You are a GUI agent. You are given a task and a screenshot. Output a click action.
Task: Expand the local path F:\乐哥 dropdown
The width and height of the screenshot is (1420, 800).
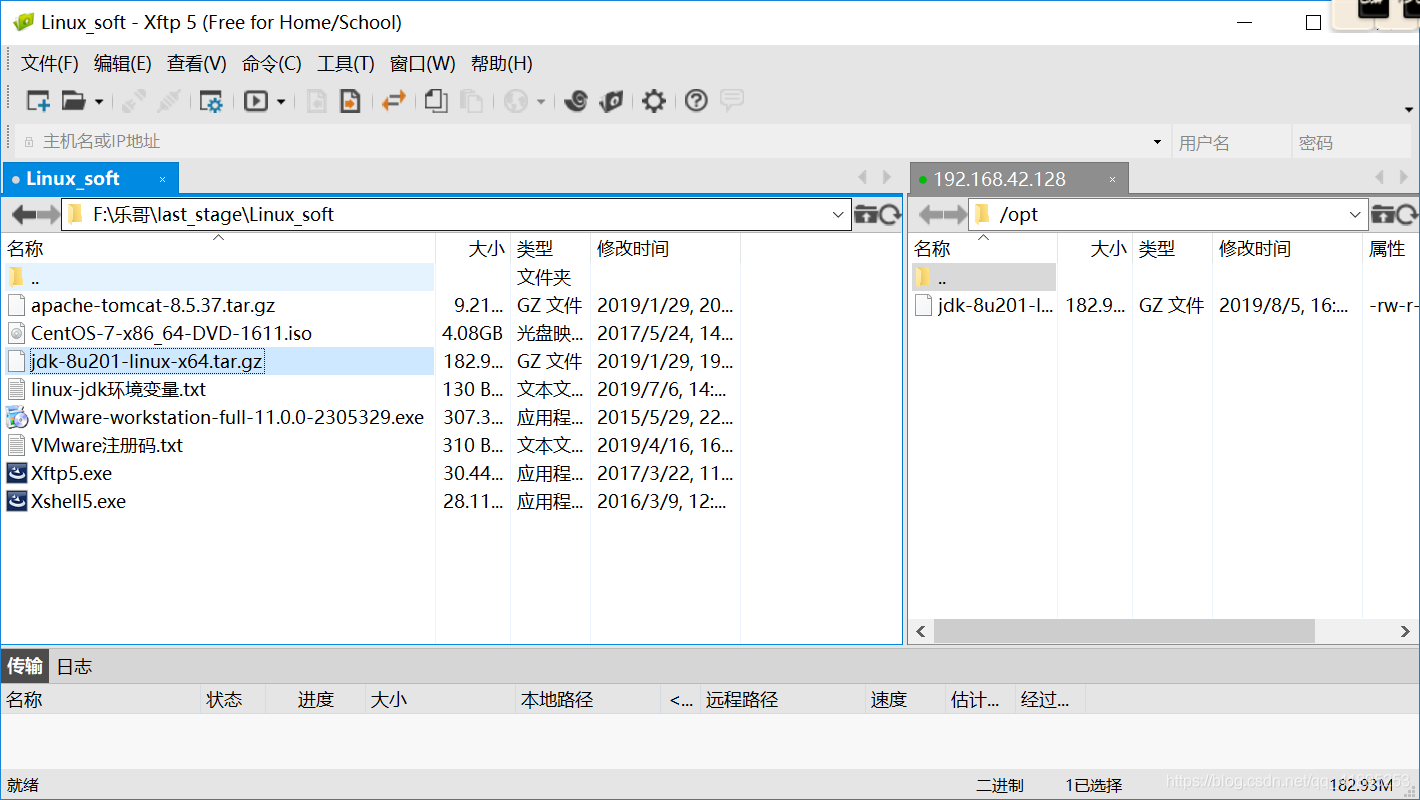(x=838, y=214)
